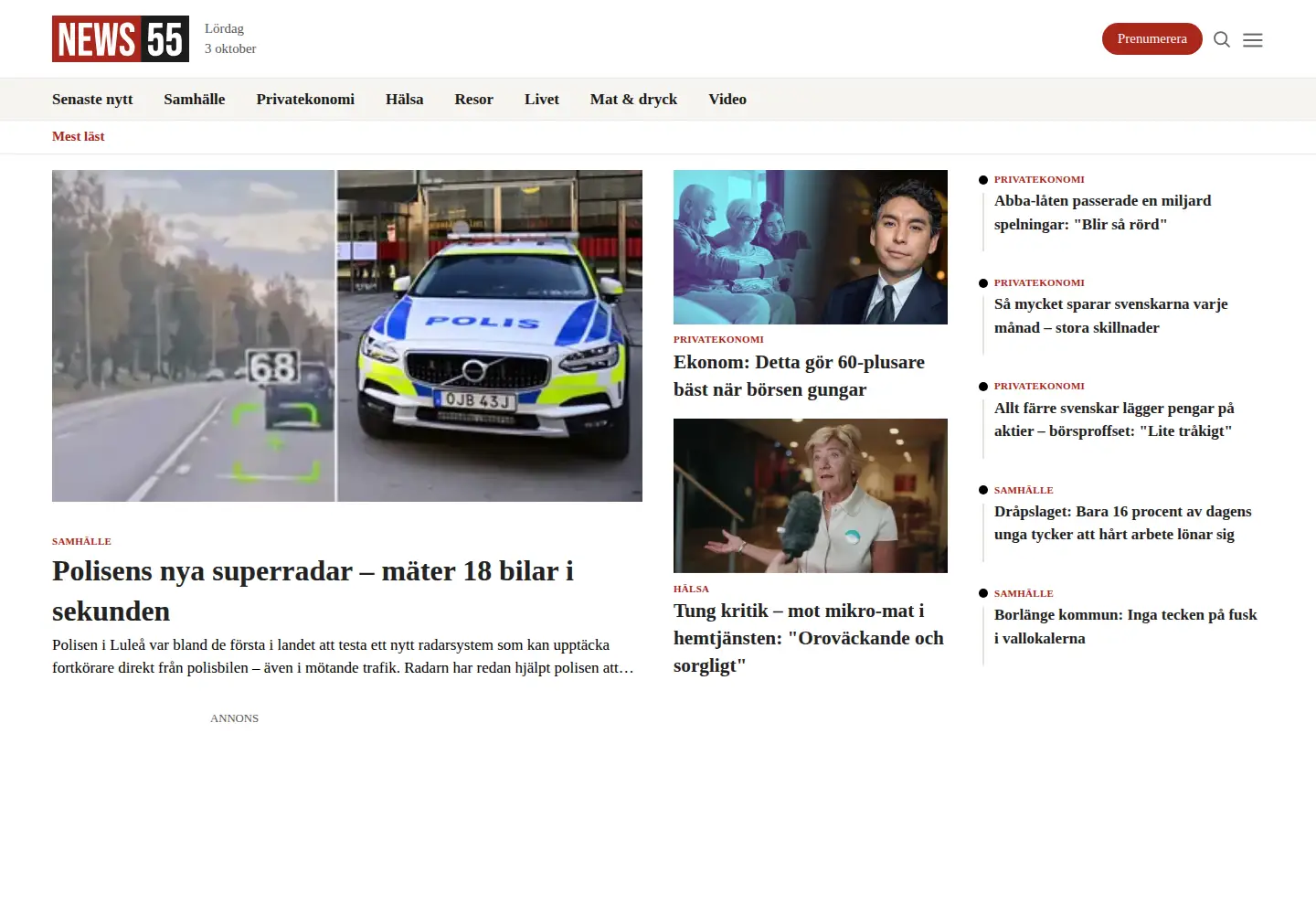Read the Polisens nya superradar headline
This screenshot has width=1316, height=914.
pyautogui.click(x=313, y=590)
